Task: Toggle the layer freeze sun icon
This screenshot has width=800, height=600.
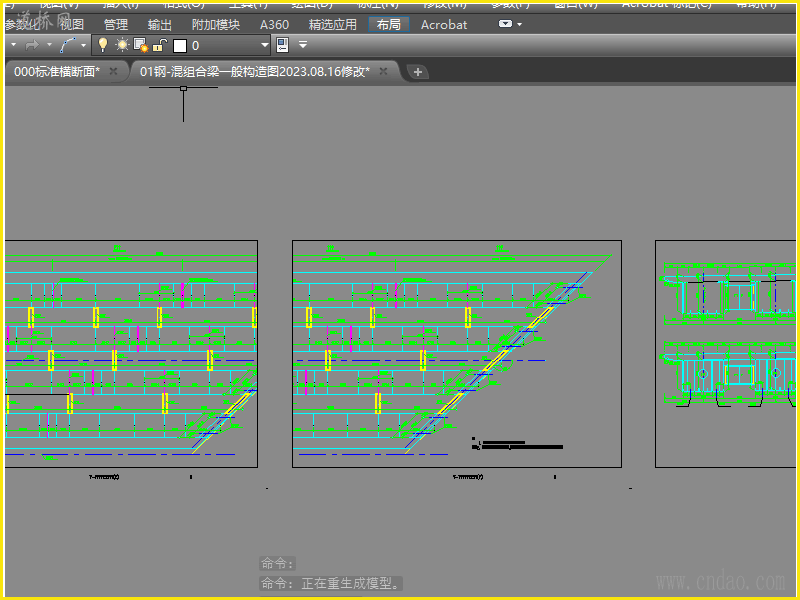Action: point(122,45)
